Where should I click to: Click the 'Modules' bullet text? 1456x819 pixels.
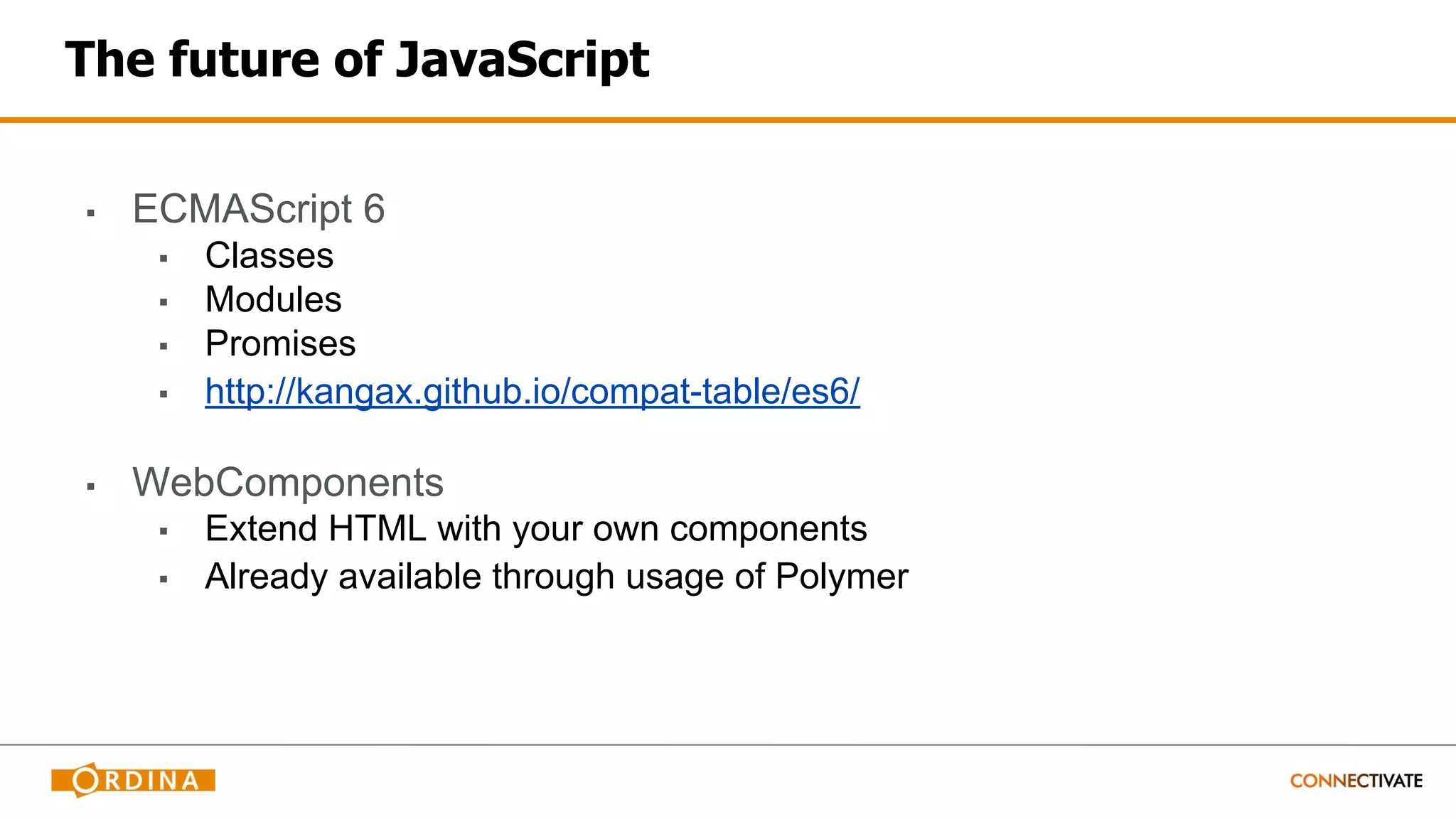click(273, 299)
